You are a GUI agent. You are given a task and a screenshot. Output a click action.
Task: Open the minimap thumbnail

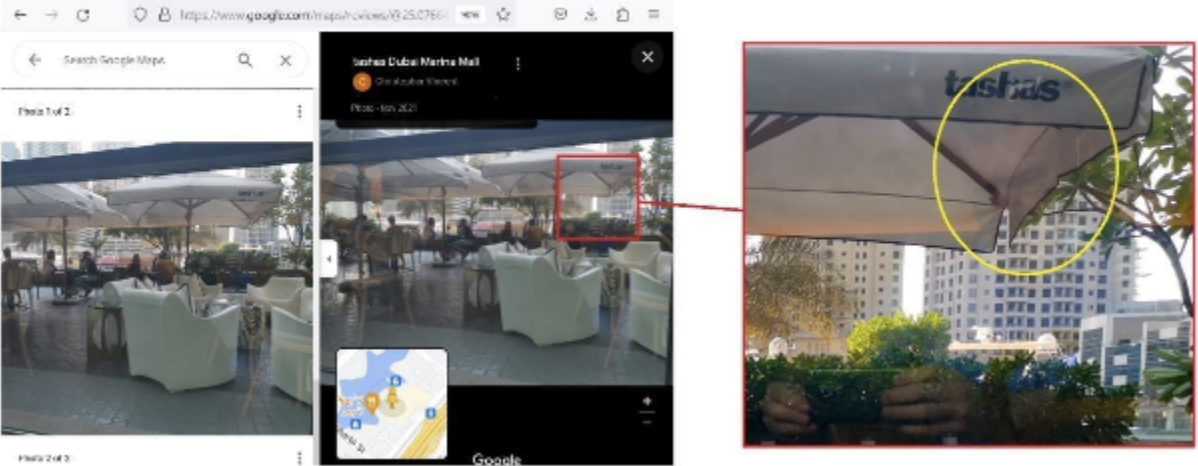[x=392, y=403]
